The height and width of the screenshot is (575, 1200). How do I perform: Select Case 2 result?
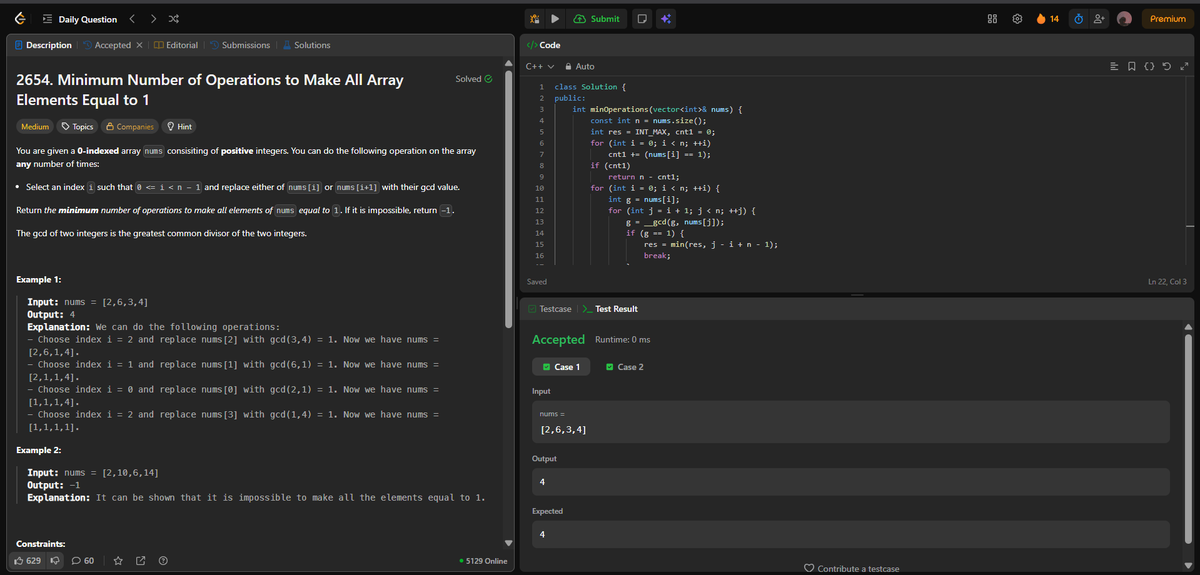[x=625, y=367]
